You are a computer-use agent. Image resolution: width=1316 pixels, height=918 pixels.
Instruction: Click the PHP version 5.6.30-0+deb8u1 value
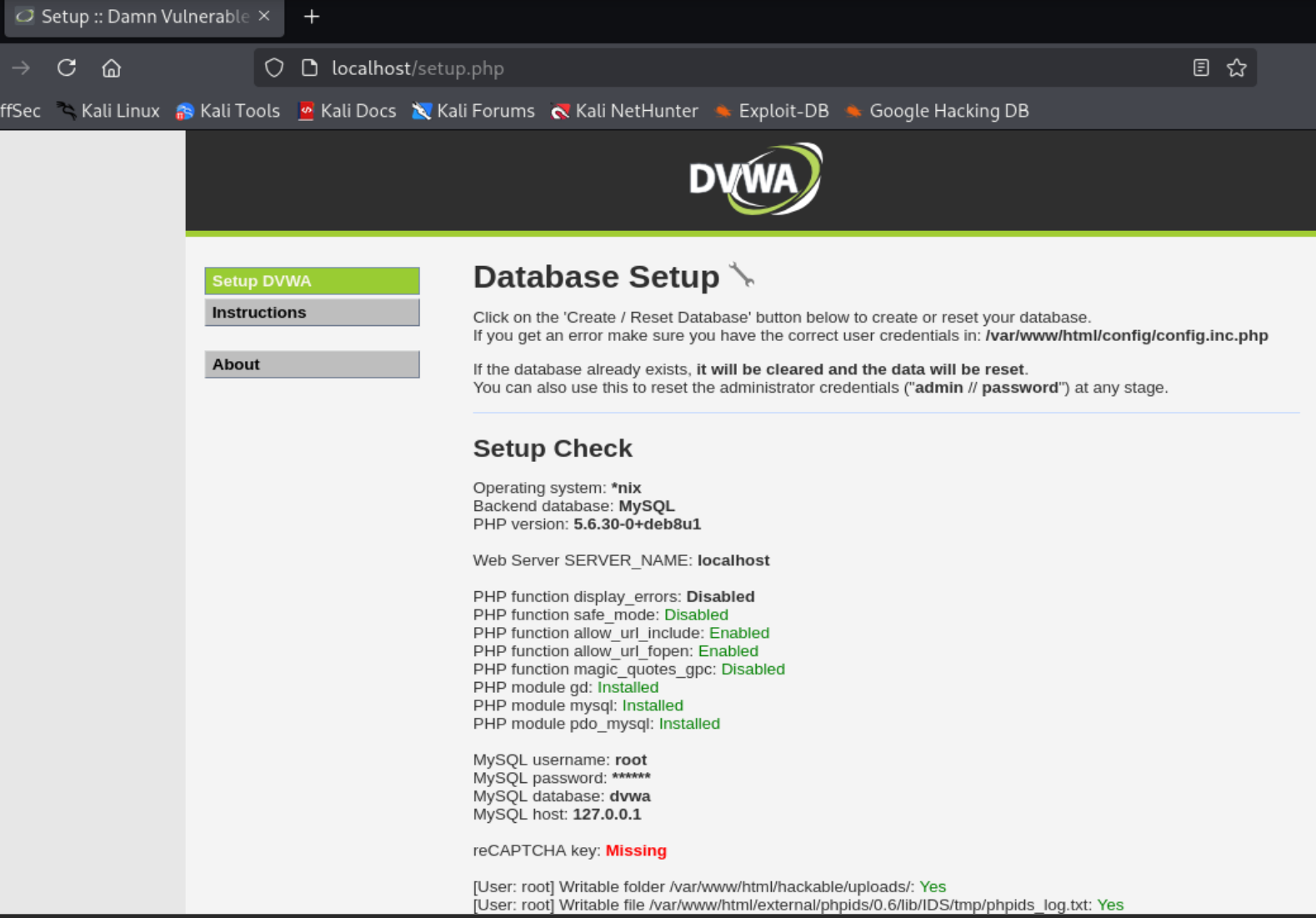(637, 524)
